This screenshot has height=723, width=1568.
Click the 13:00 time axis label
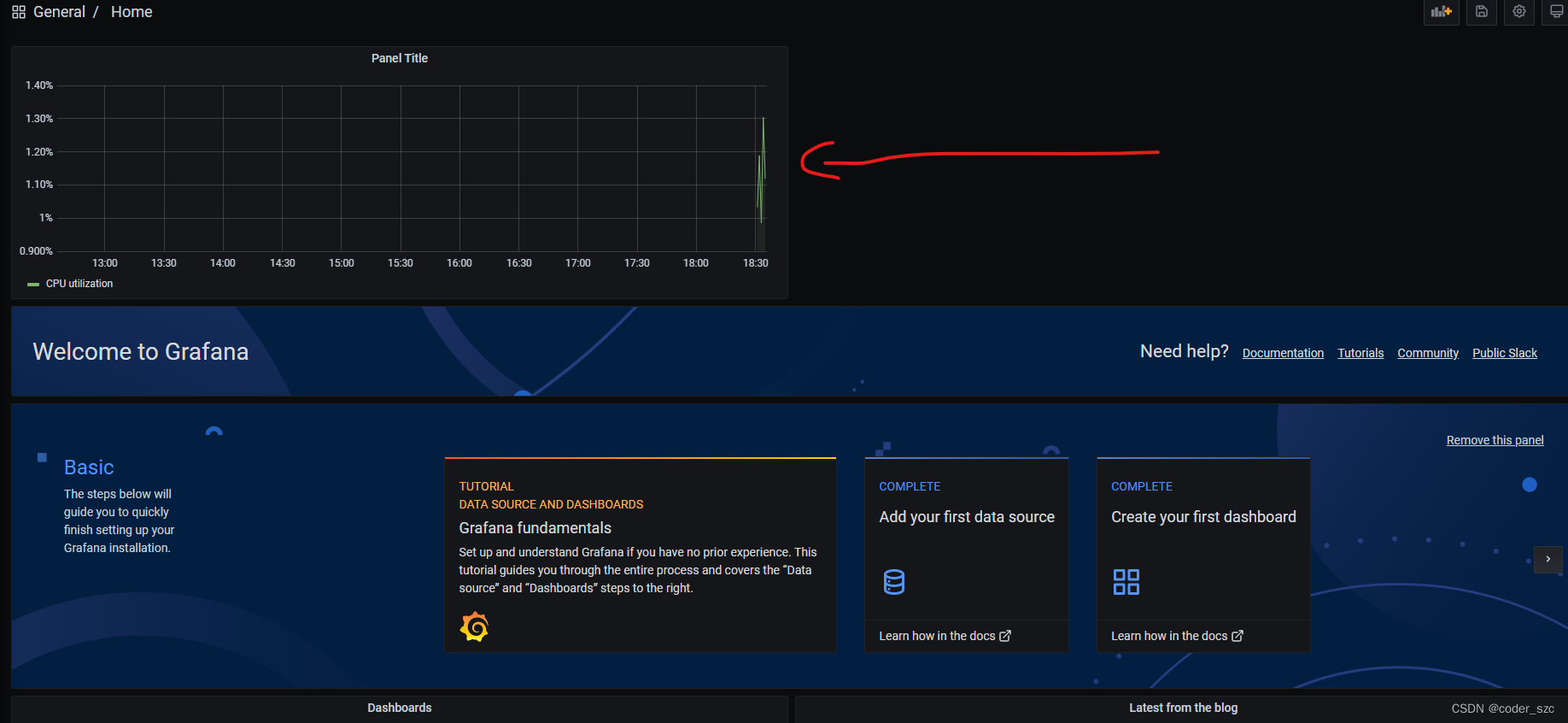(x=104, y=263)
